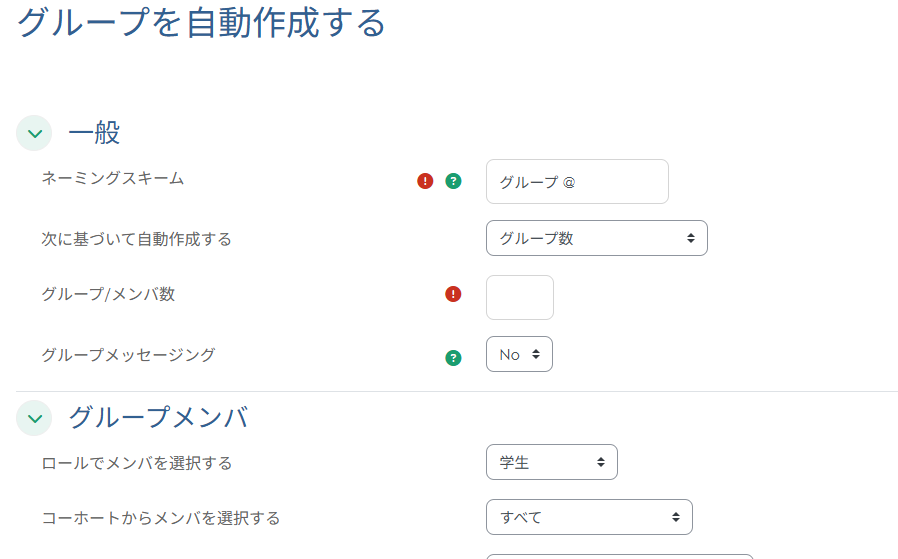The height and width of the screenshot is (559, 898).
Task: Click the ロールでメンバを選択する label
Action: (x=136, y=463)
